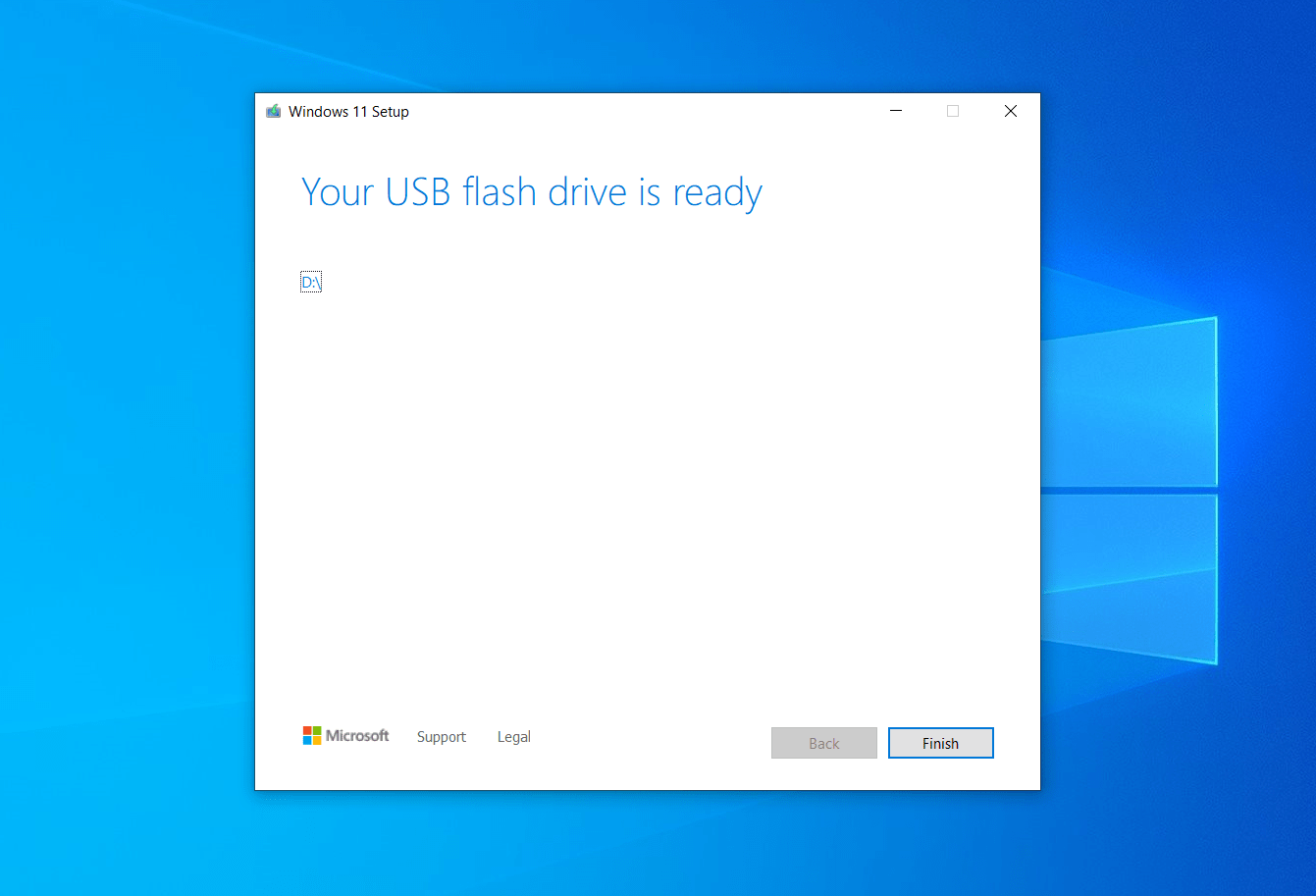Click the four-color Microsoft logo squares
Image resolution: width=1316 pixels, height=896 pixels.
pos(312,736)
